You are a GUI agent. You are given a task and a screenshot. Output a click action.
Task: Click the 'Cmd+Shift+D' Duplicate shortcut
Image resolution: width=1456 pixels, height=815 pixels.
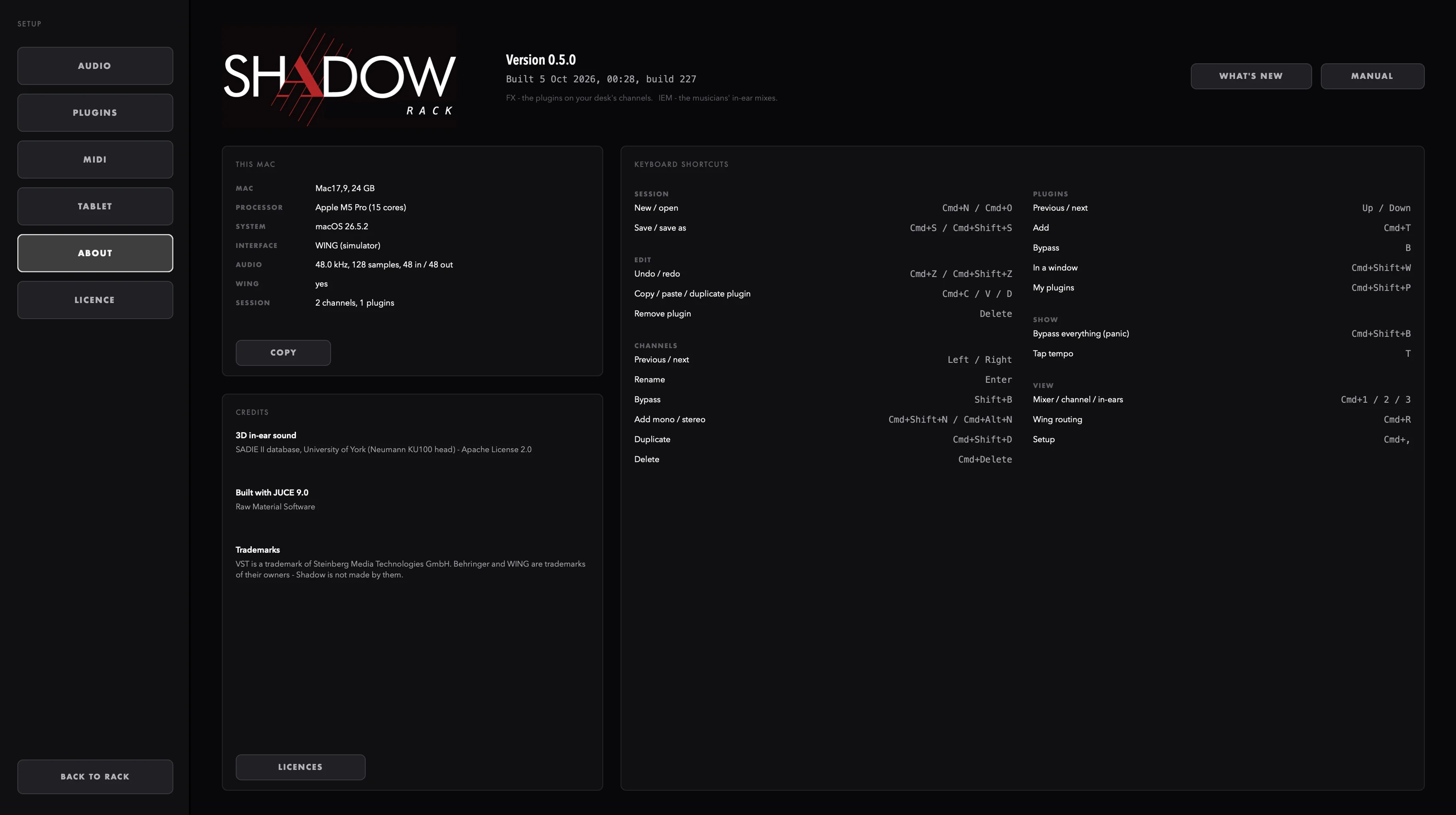click(x=982, y=440)
